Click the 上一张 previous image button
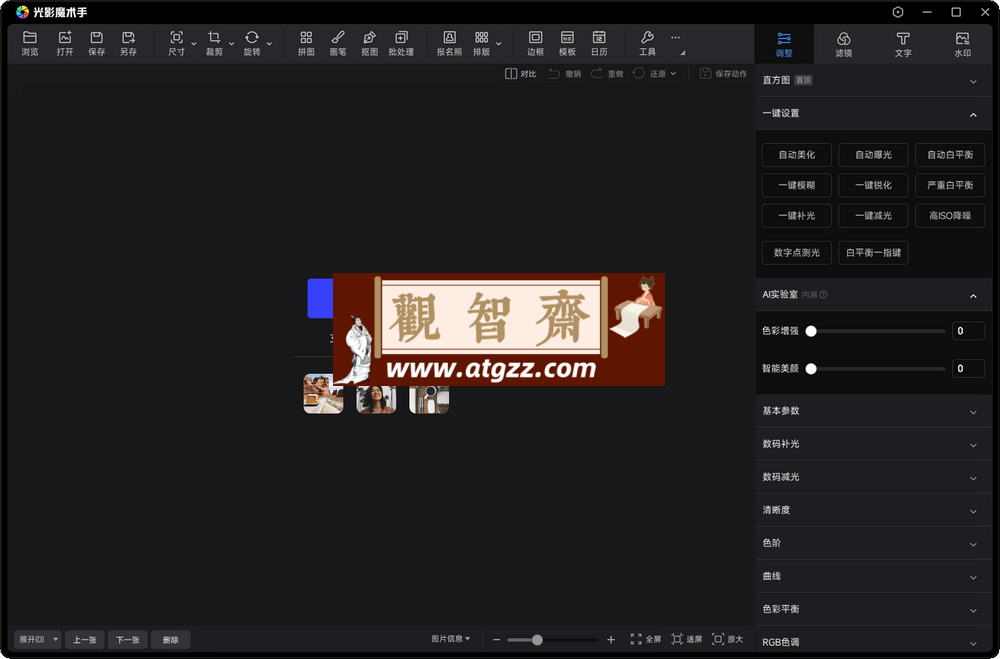 click(85, 639)
